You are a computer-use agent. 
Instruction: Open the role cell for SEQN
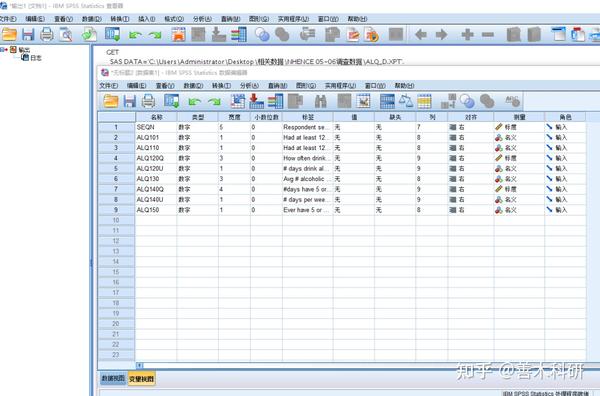point(565,127)
